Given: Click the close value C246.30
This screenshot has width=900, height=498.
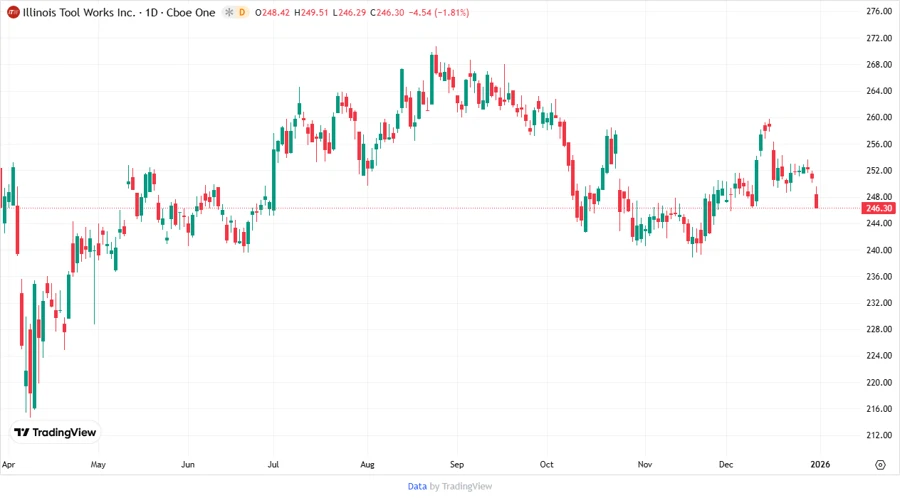Looking at the screenshot, I should (387, 13).
